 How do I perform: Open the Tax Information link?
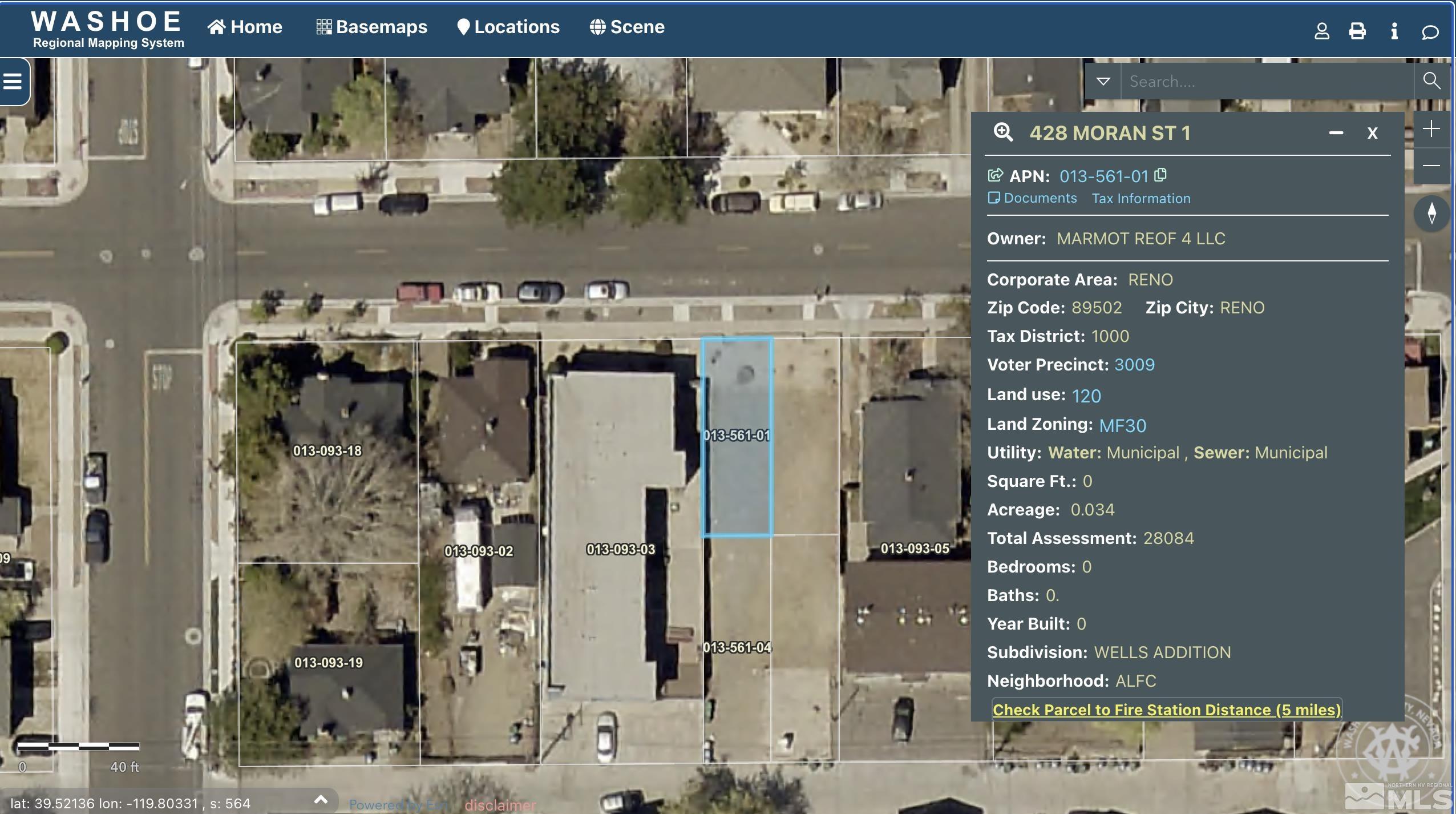(1141, 199)
